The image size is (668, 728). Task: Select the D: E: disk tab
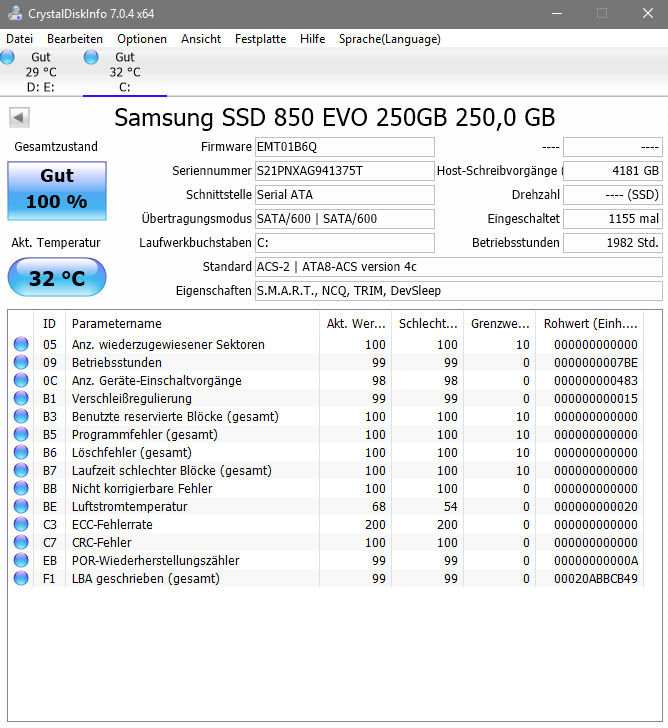click(41, 72)
